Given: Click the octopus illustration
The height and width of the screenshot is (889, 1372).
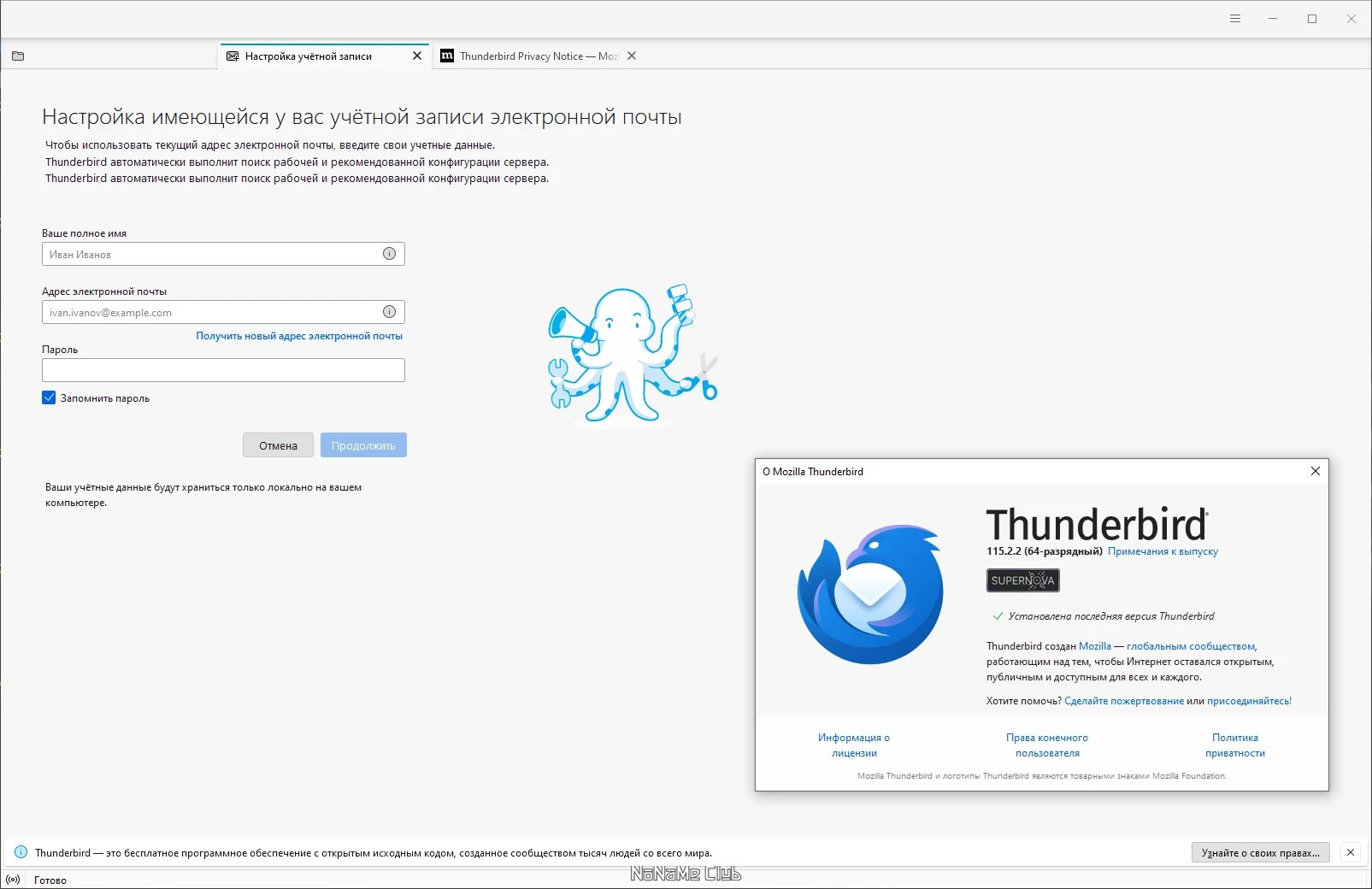Looking at the screenshot, I should (633, 355).
